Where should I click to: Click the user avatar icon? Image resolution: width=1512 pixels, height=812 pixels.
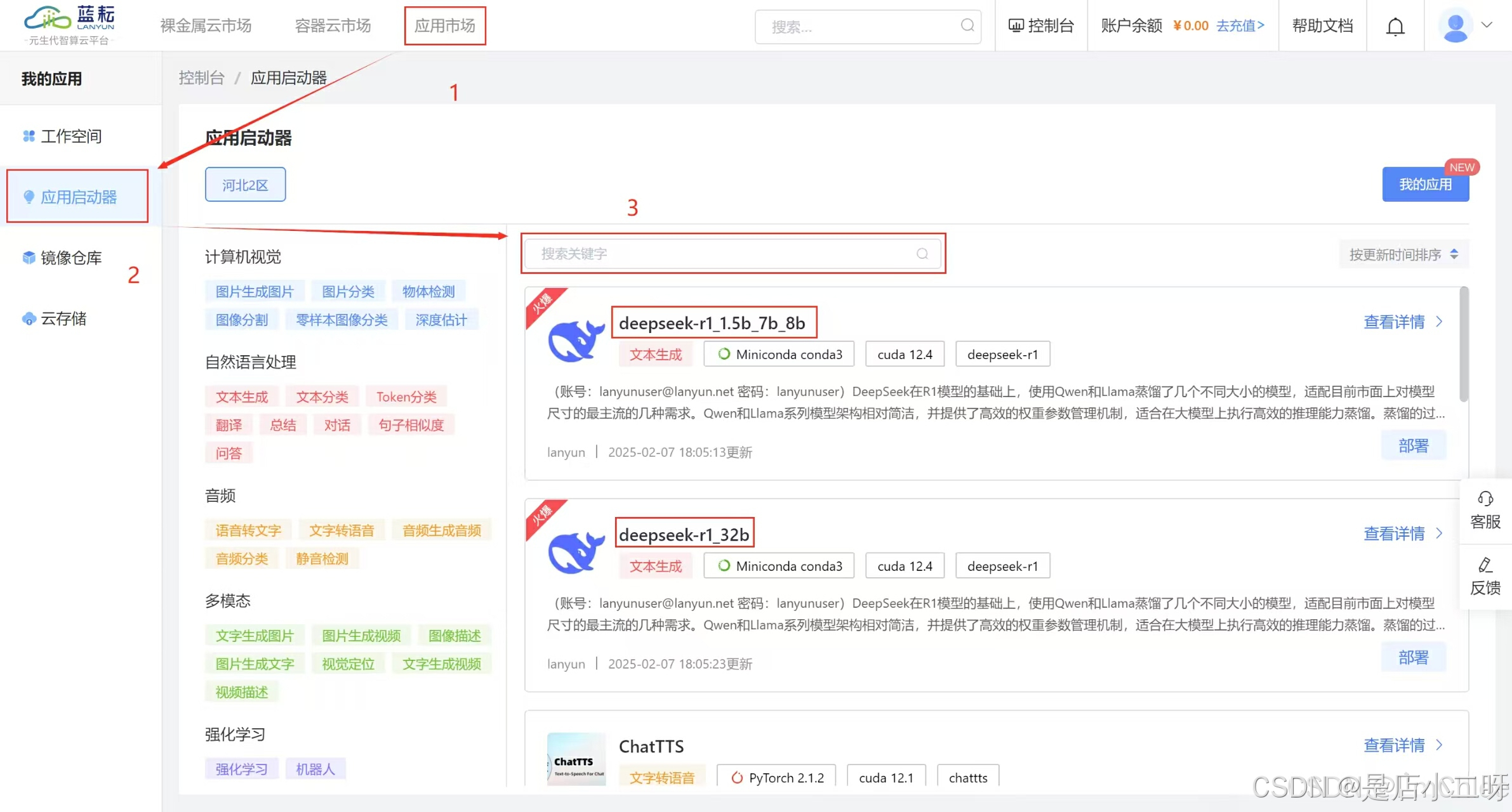click(1455, 26)
